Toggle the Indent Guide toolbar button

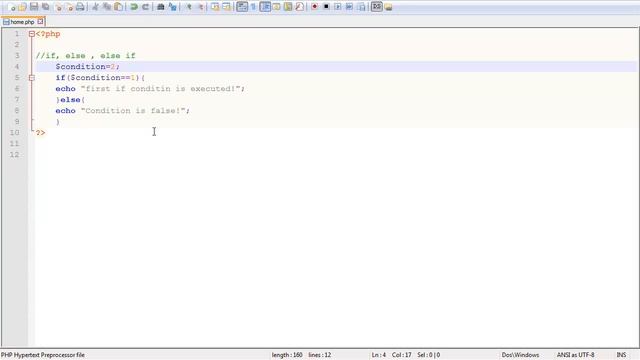pyautogui.click(x=265, y=7)
